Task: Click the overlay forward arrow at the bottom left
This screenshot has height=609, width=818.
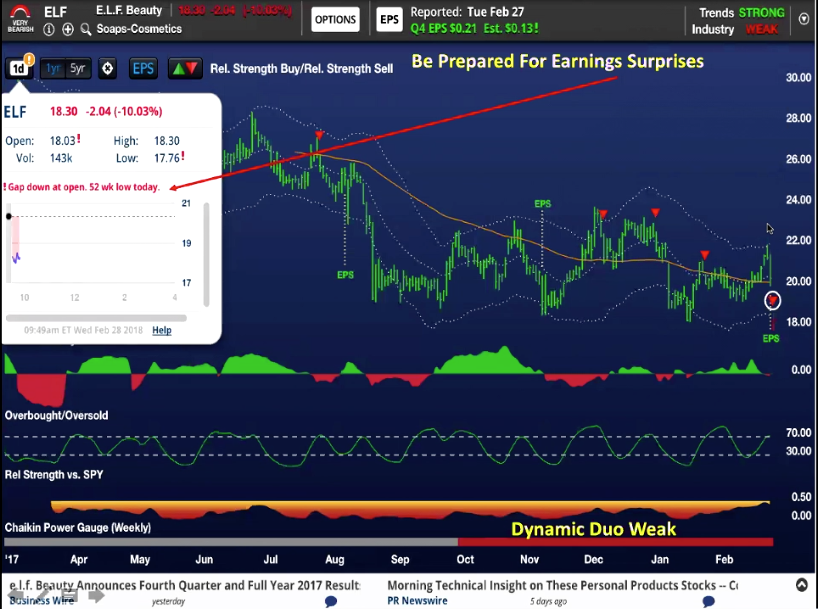Action: pos(97,595)
